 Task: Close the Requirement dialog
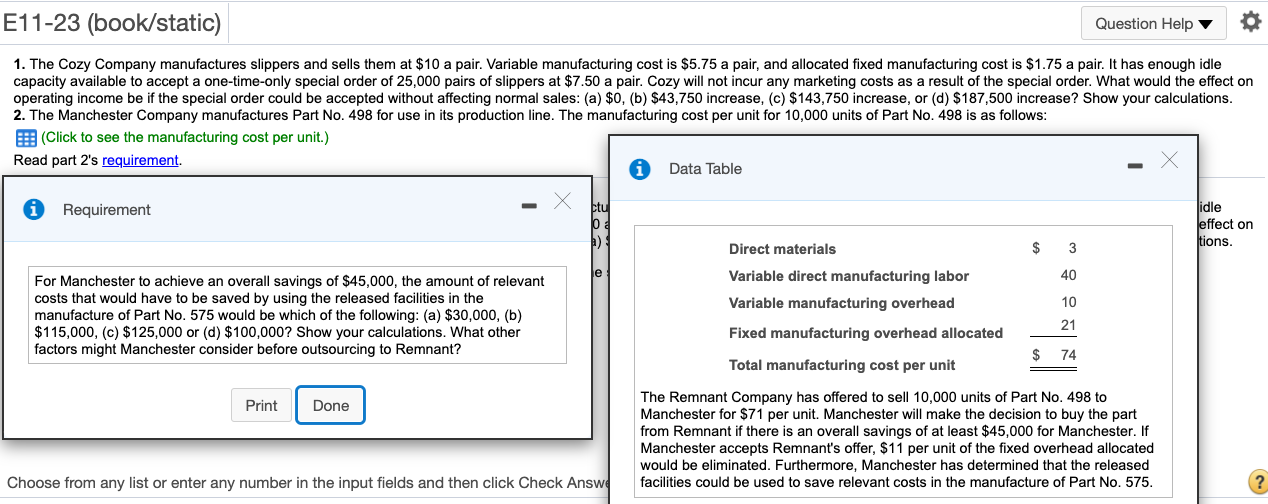click(x=563, y=202)
